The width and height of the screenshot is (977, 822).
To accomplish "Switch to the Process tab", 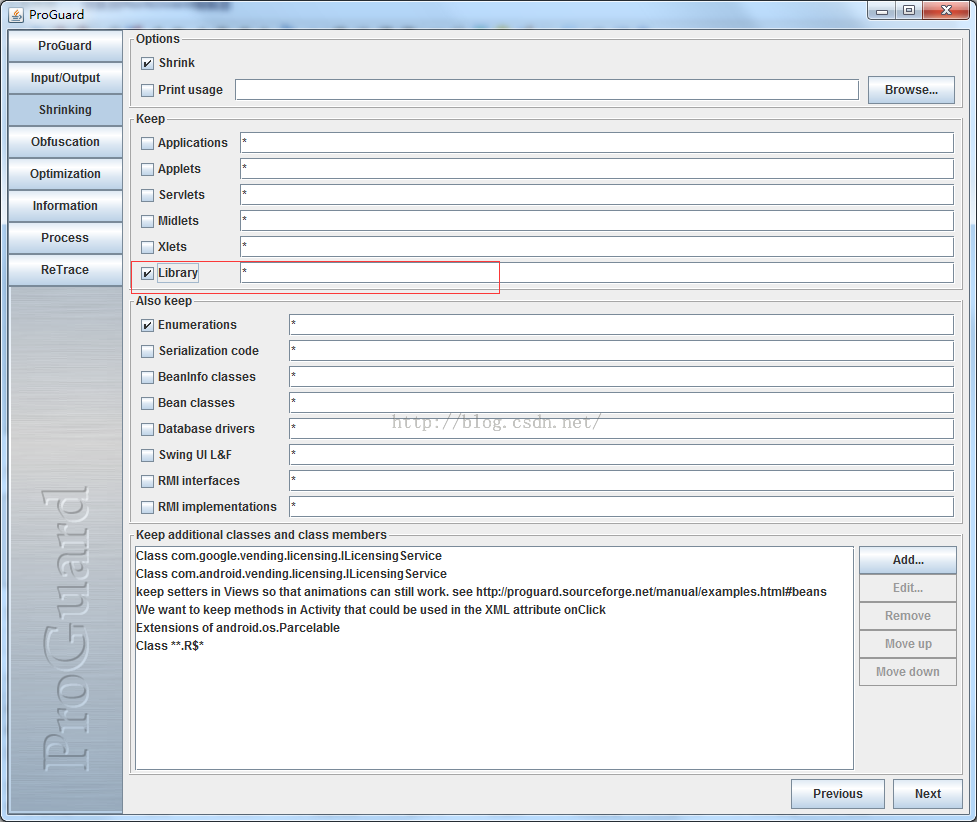I will (65, 238).
